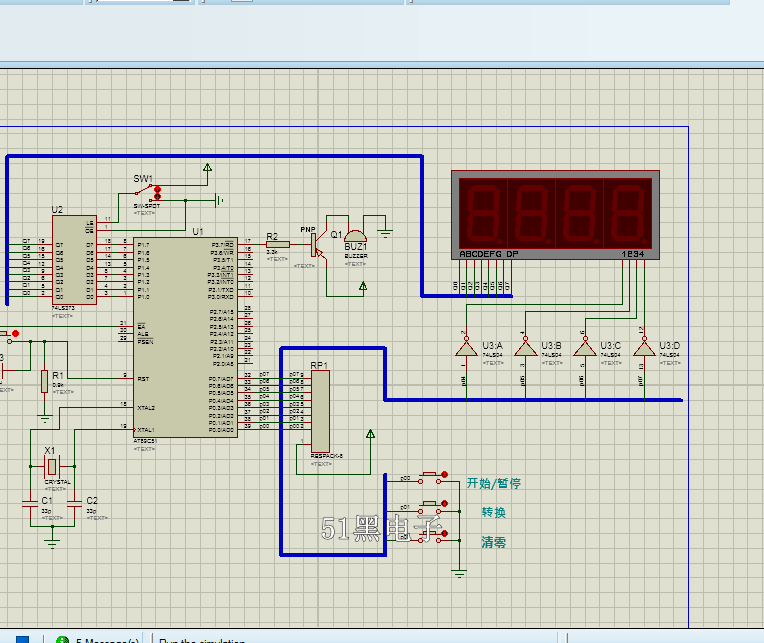Select the C1 capacitor symbol

click(30, 505)
